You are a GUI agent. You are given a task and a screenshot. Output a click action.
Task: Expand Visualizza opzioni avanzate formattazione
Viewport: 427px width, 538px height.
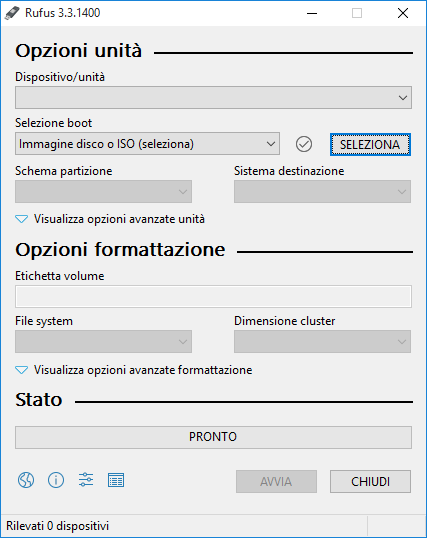click(x=134, y=370)
